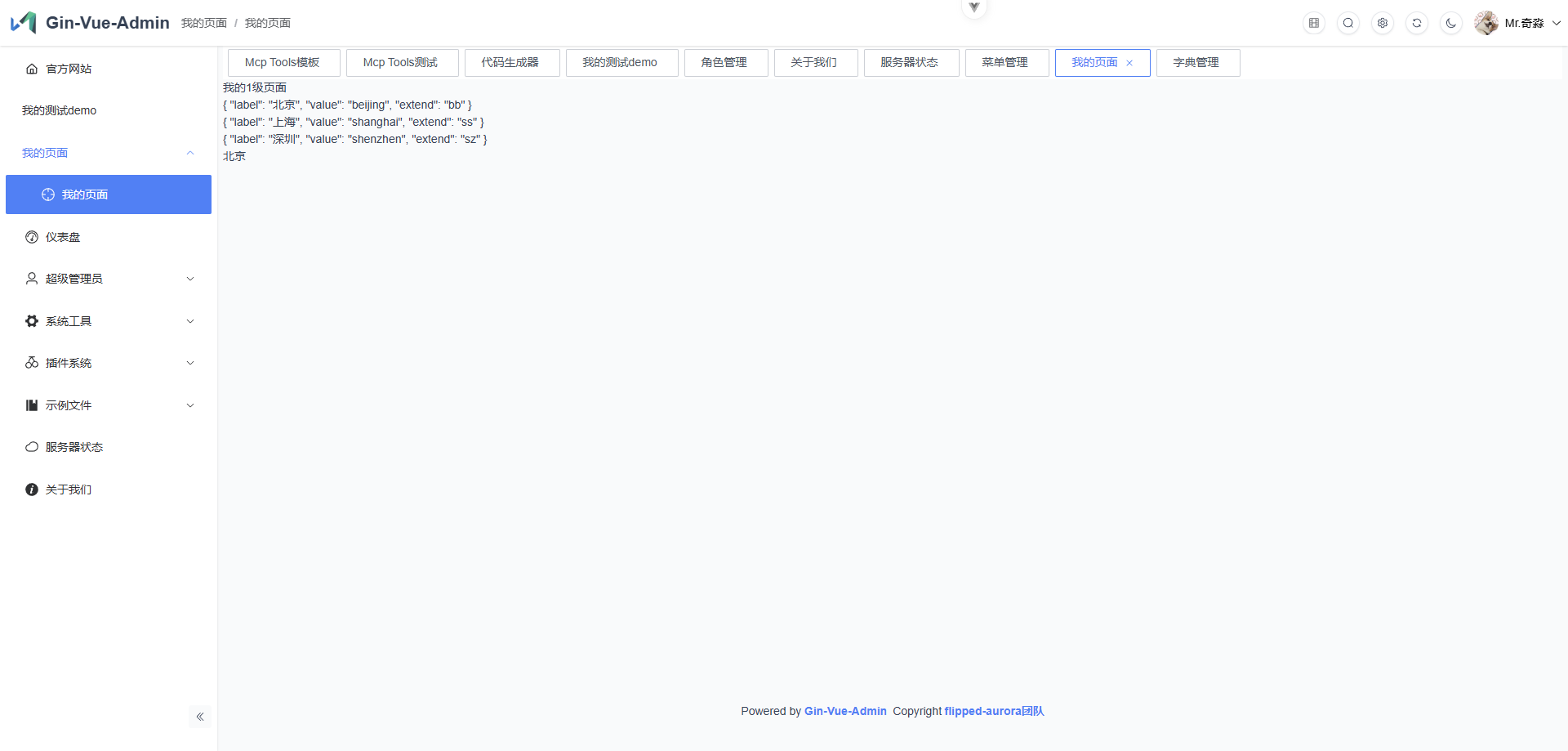Click the 仪表盘 dashboard gauge icon
This screenshot has height=751, width=1568.
click(32, 237)
